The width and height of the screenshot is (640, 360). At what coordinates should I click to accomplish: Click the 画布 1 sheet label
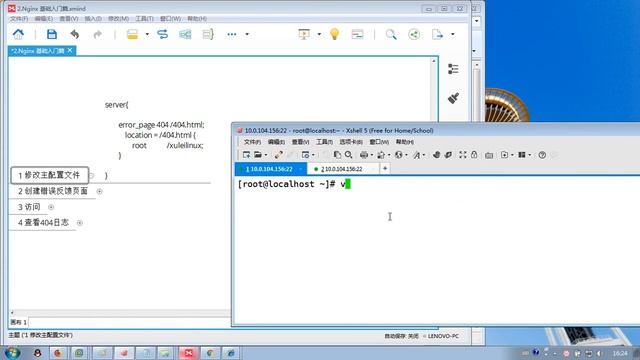click(18, 322)
